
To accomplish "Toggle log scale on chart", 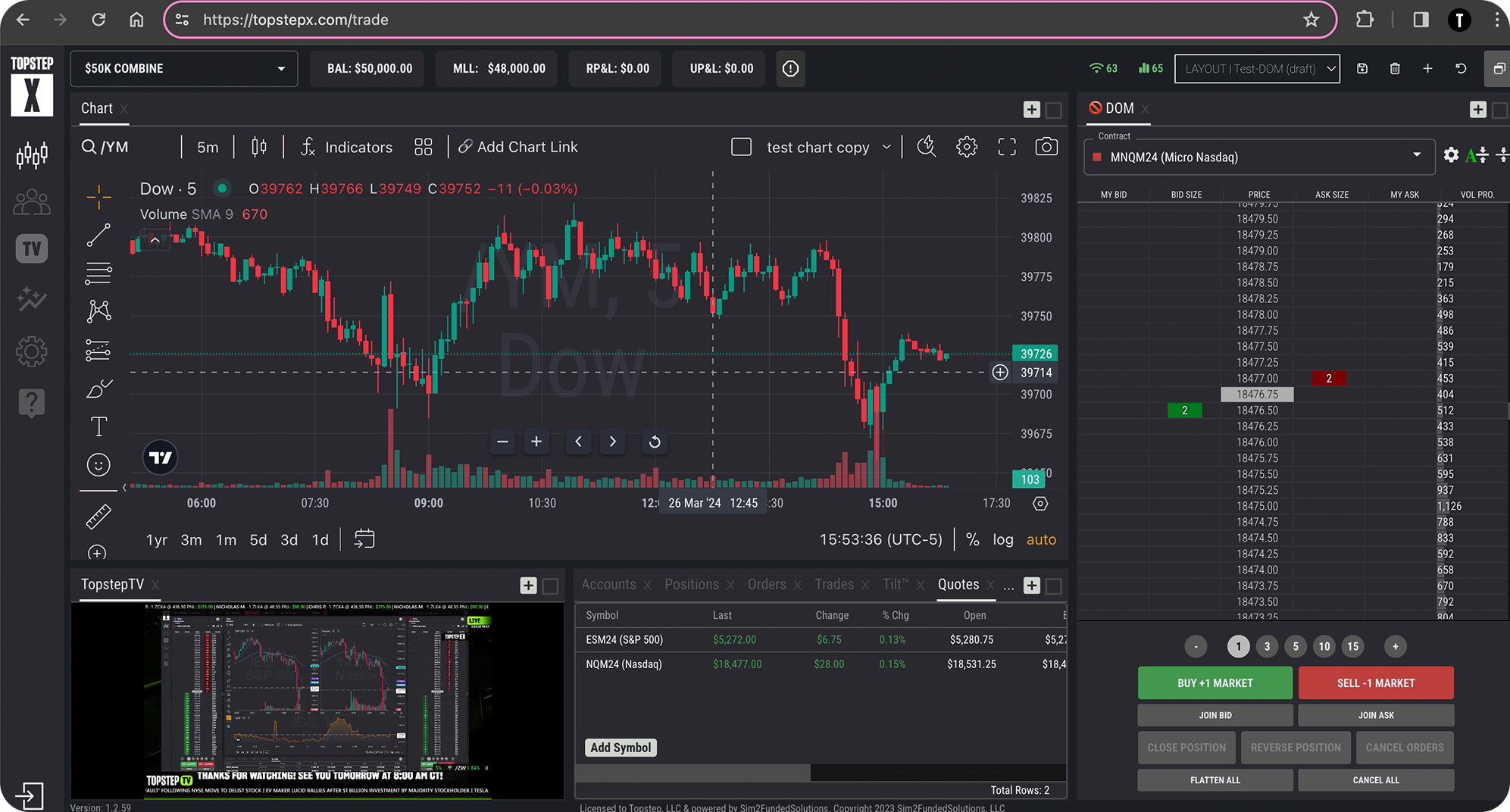I will pos(1002,539).
